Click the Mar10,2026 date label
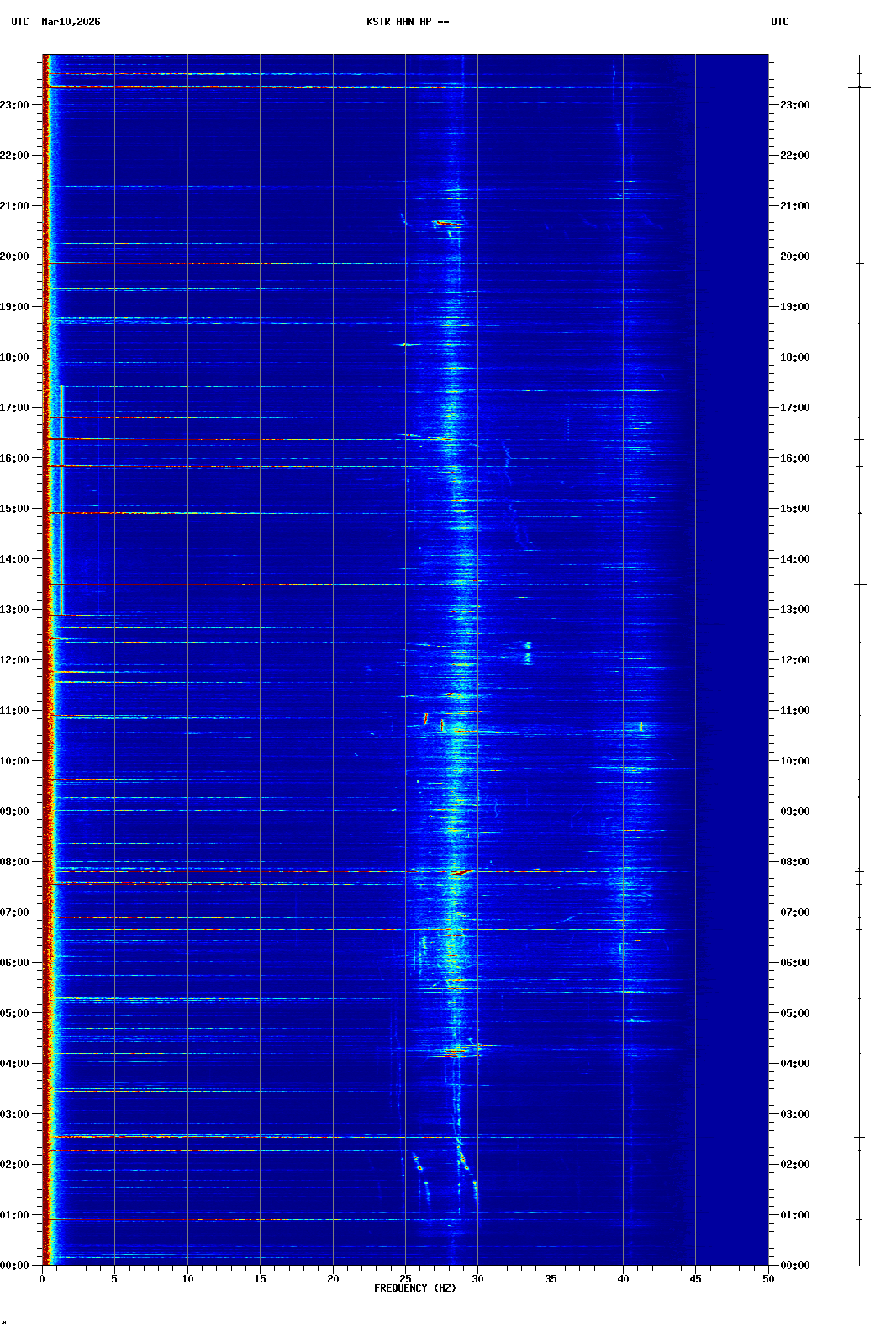Viewport: 896px width, 1332px height. click(71, 22)
